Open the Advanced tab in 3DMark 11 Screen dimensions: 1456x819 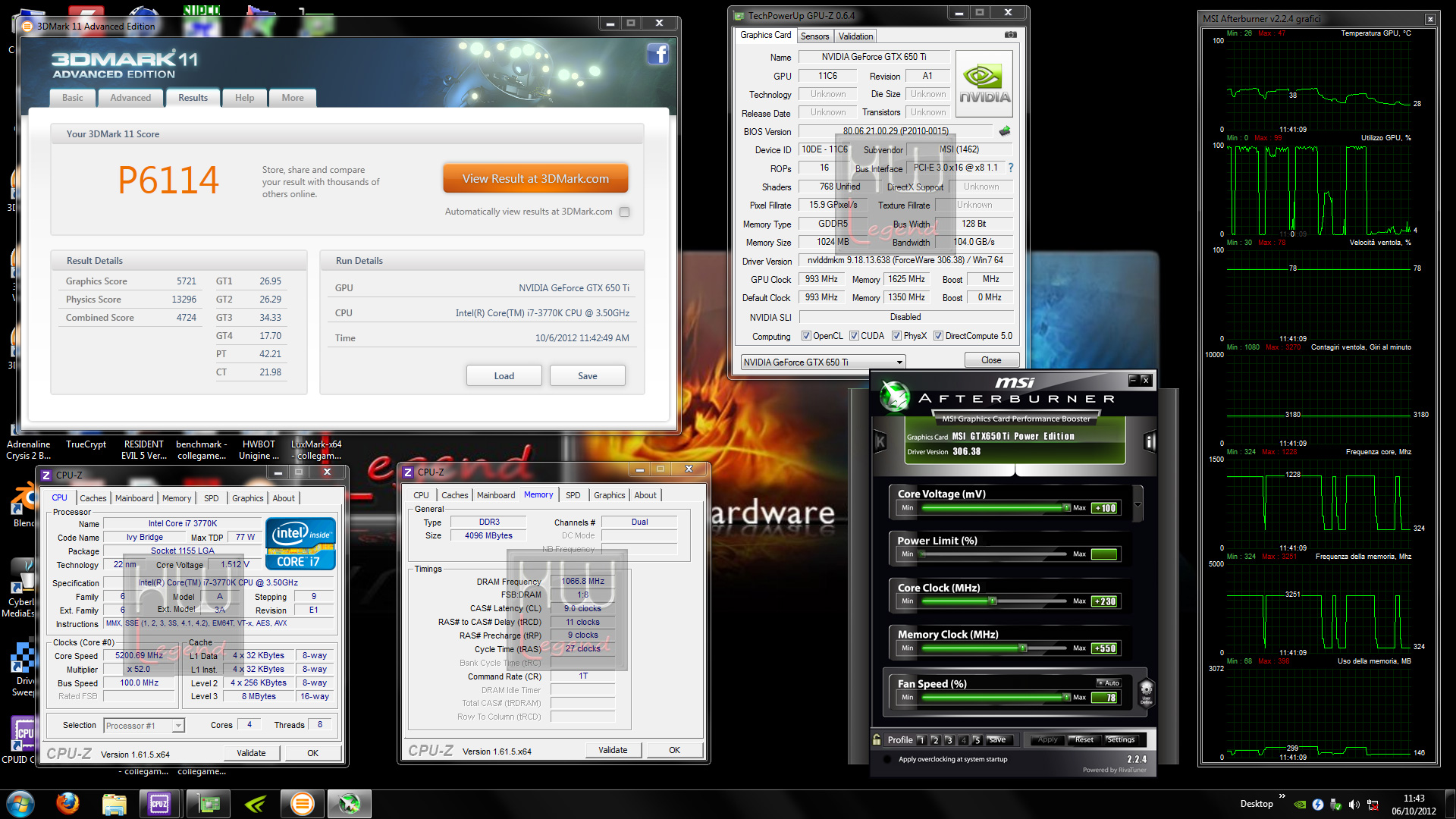(x=130, y=98)
